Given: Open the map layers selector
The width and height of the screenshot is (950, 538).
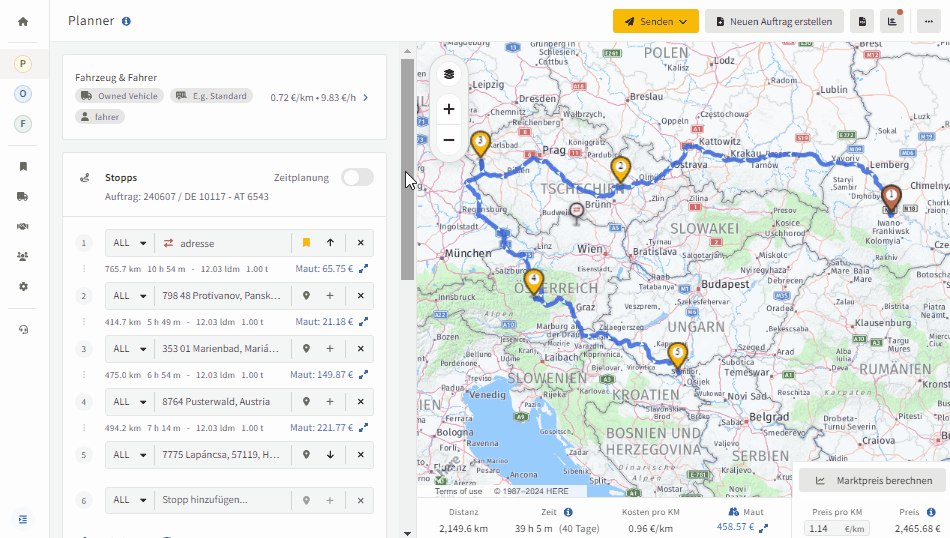Looking at the screenshot, I should click(448, 74).
